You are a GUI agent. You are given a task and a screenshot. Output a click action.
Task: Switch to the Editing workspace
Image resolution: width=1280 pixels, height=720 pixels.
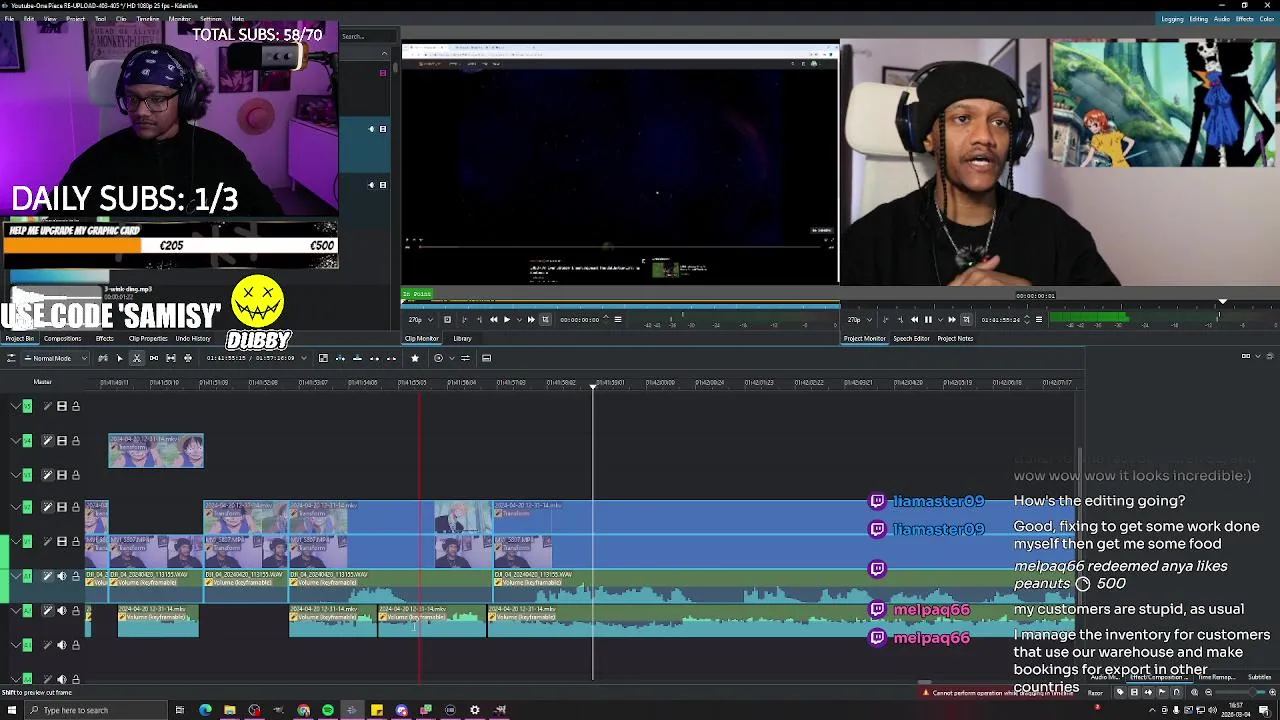click(x=1199, y=19)
